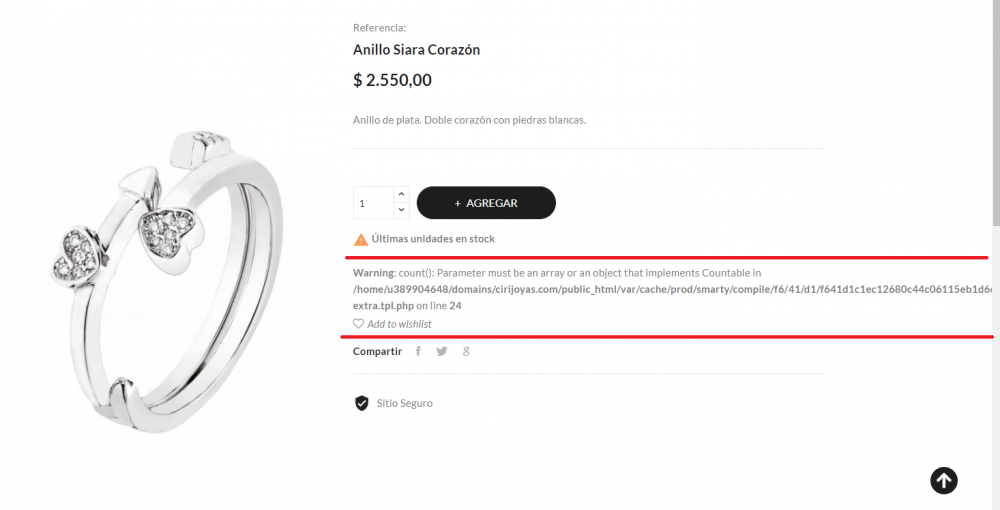Click the scroll-to-top arrow button

pos(944,481)
